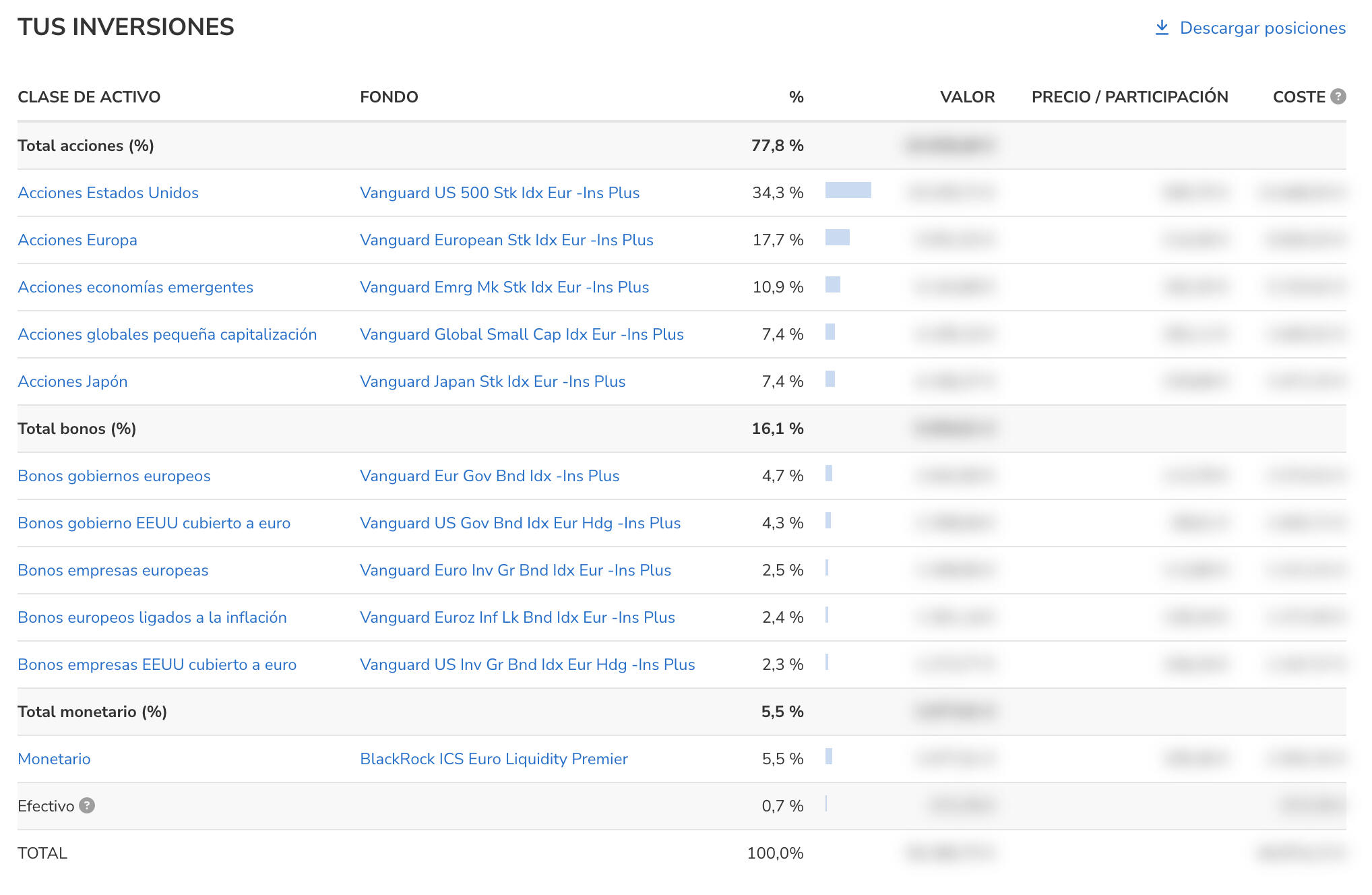Click the allocation bar for Bonos gobiernos europeos
The width and height of the screenshot is (1372, 895).
[829, 473]
